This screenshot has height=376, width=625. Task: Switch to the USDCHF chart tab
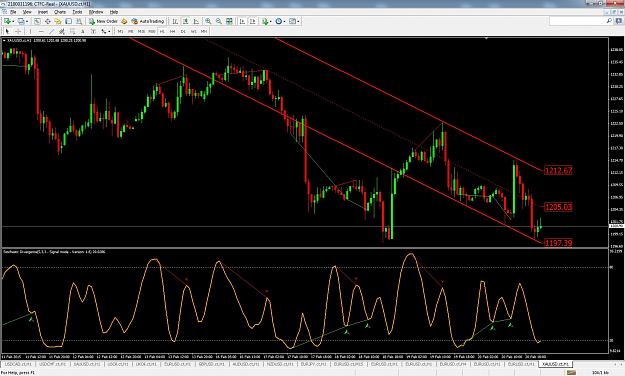[x=53, y=364]
